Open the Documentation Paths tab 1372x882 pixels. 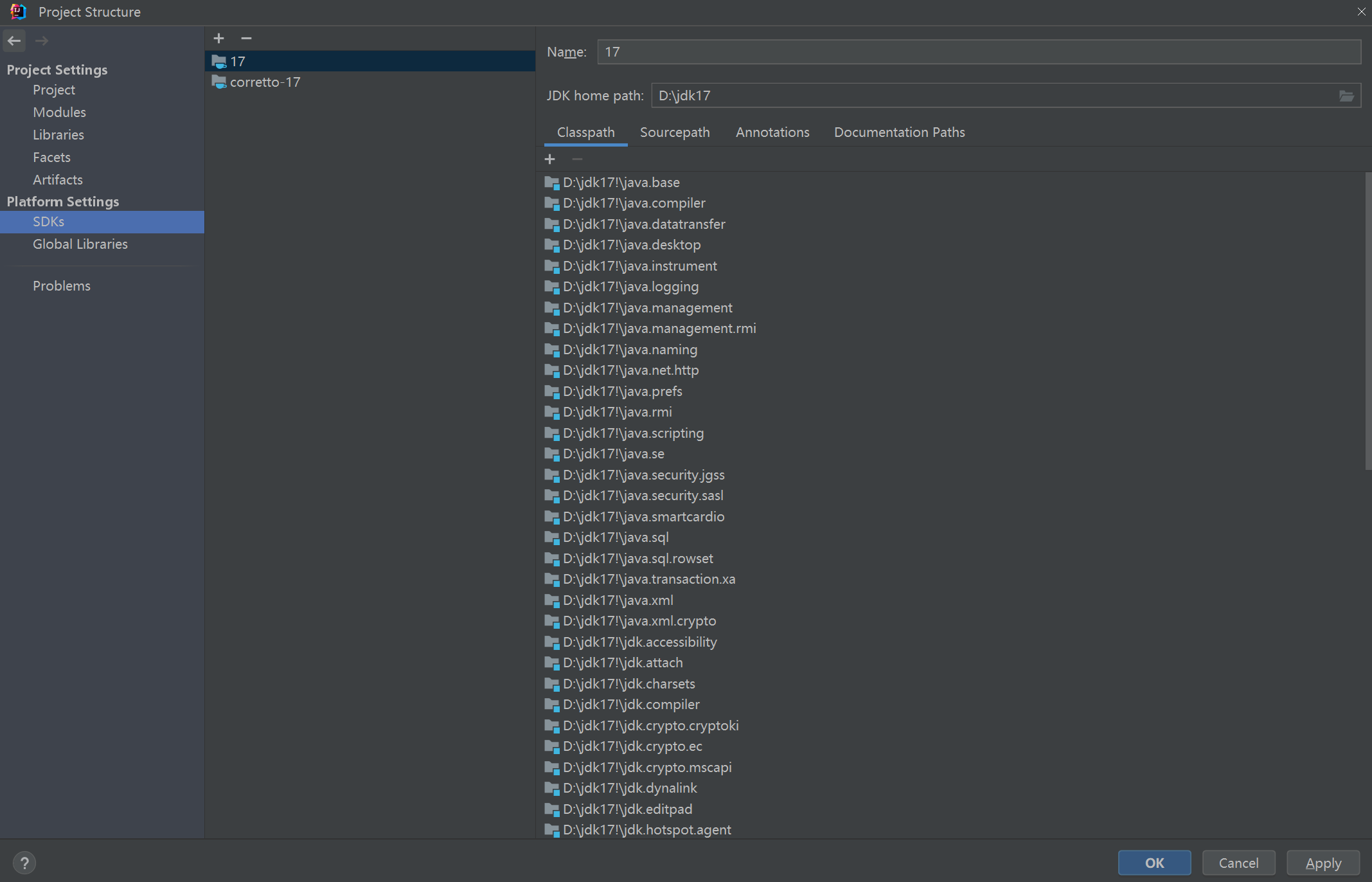899,132
